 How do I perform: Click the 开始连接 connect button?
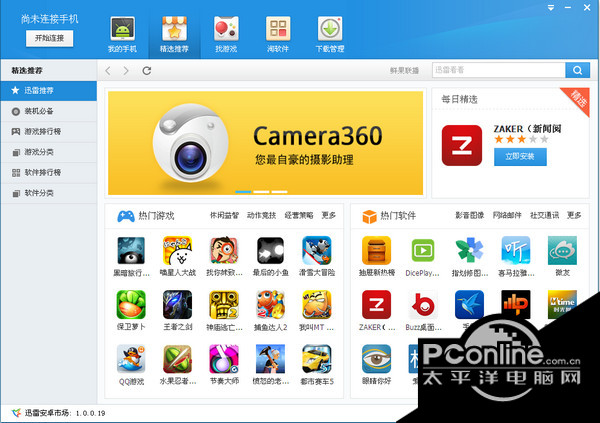[49, 38]
